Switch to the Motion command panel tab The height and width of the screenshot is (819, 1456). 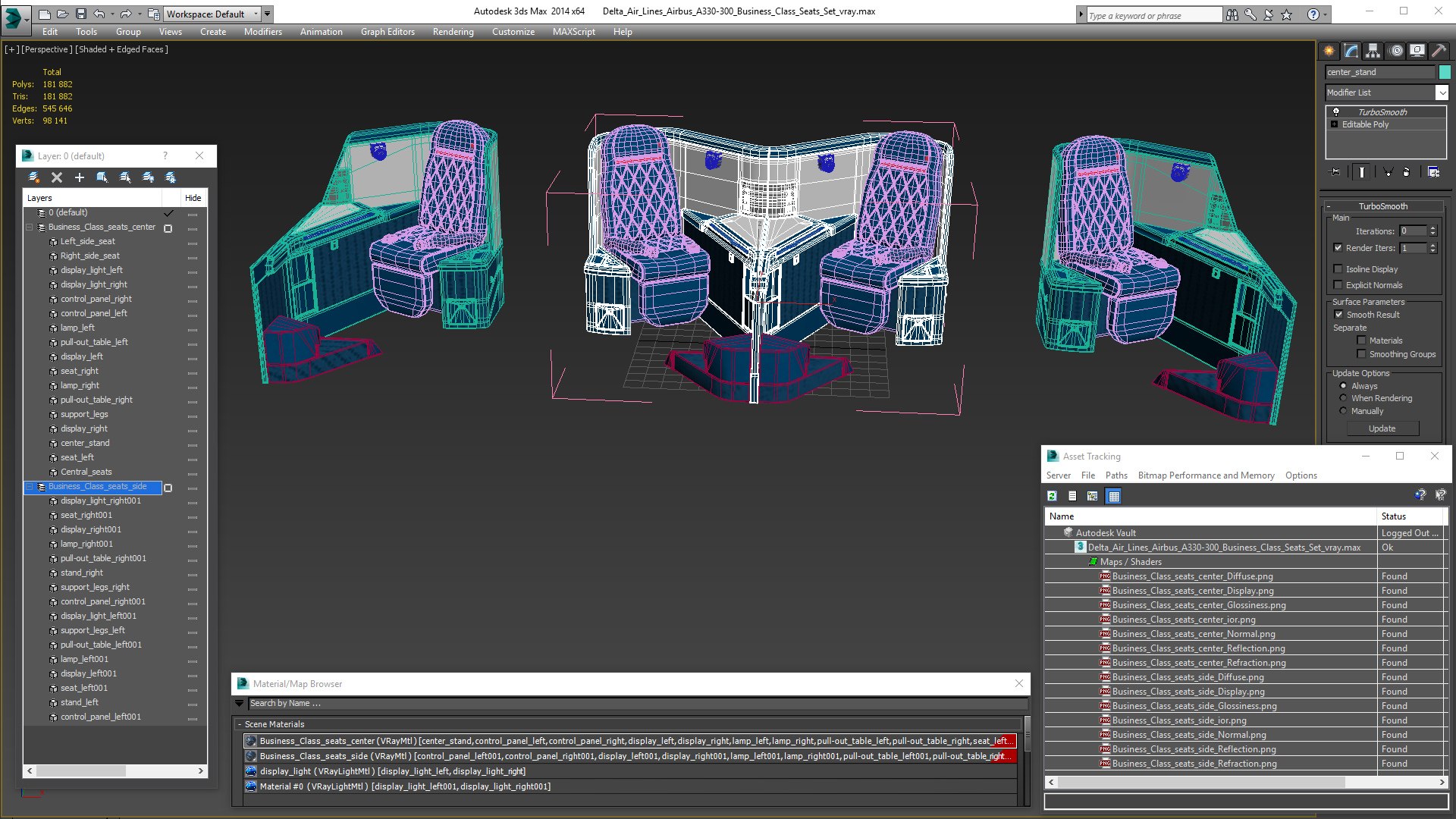pos(1396,51)
